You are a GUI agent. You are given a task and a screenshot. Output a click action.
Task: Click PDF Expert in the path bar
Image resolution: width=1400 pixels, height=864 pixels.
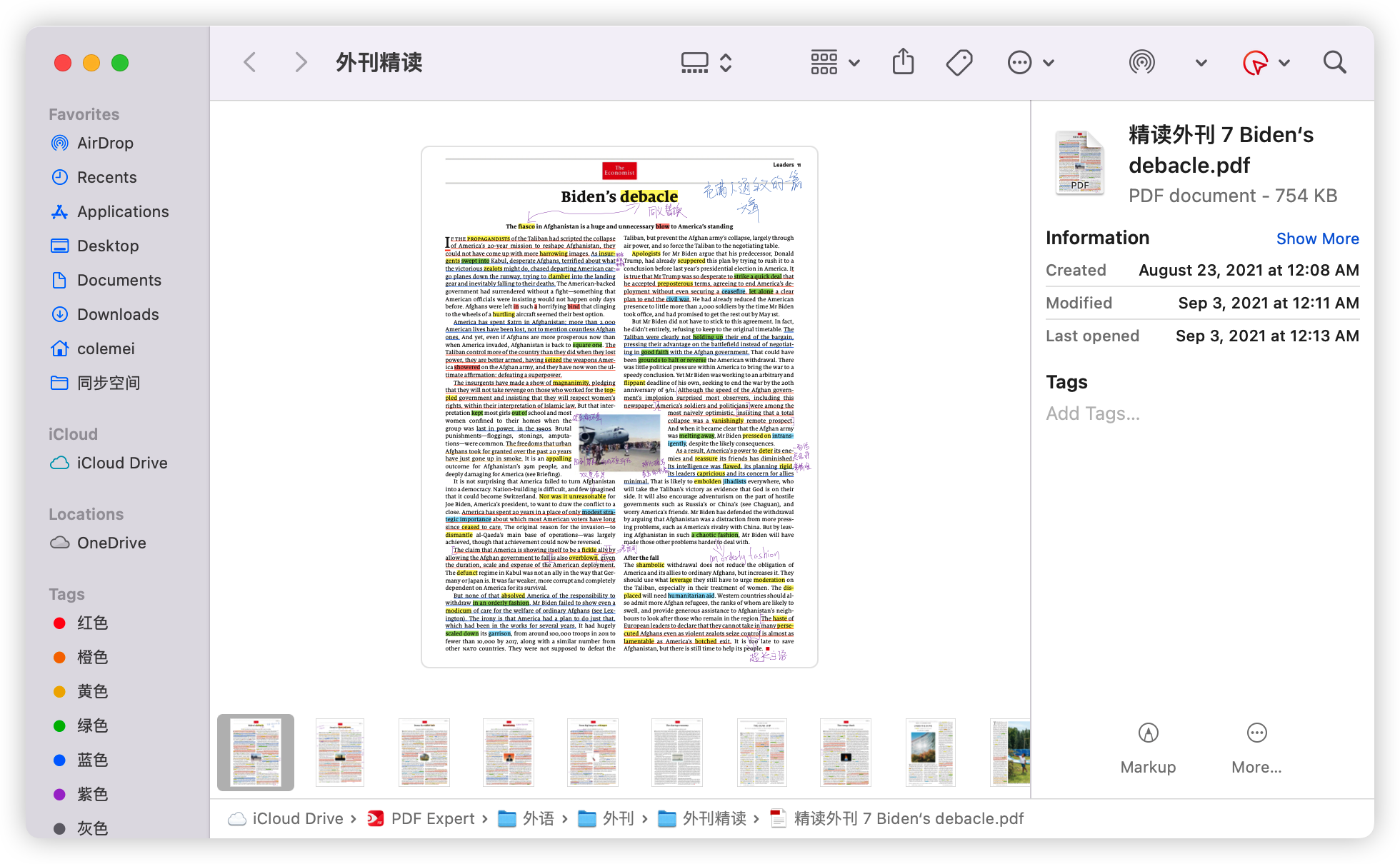click(421, 818)
